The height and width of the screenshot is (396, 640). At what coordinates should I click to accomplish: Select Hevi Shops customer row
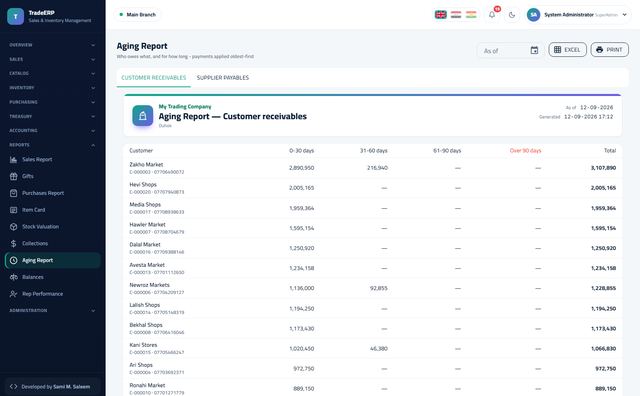pyautogui.click(x=373, y=188)
